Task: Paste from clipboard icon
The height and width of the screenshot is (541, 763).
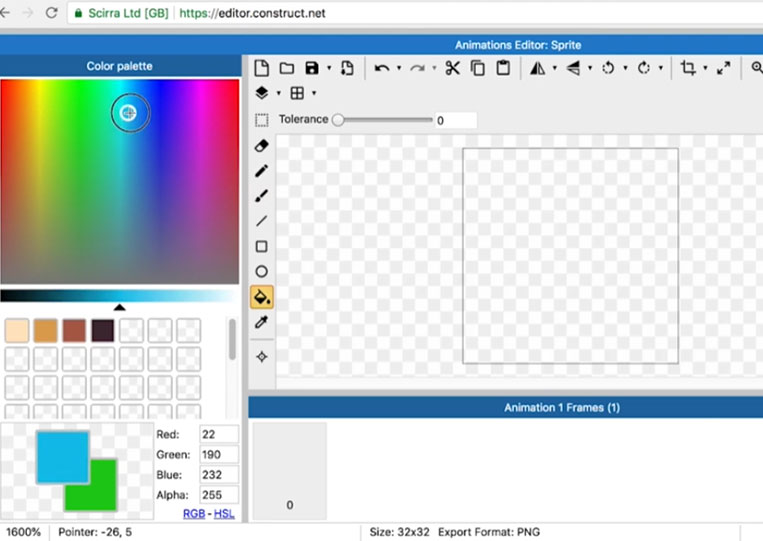Action: coord(503,68)
